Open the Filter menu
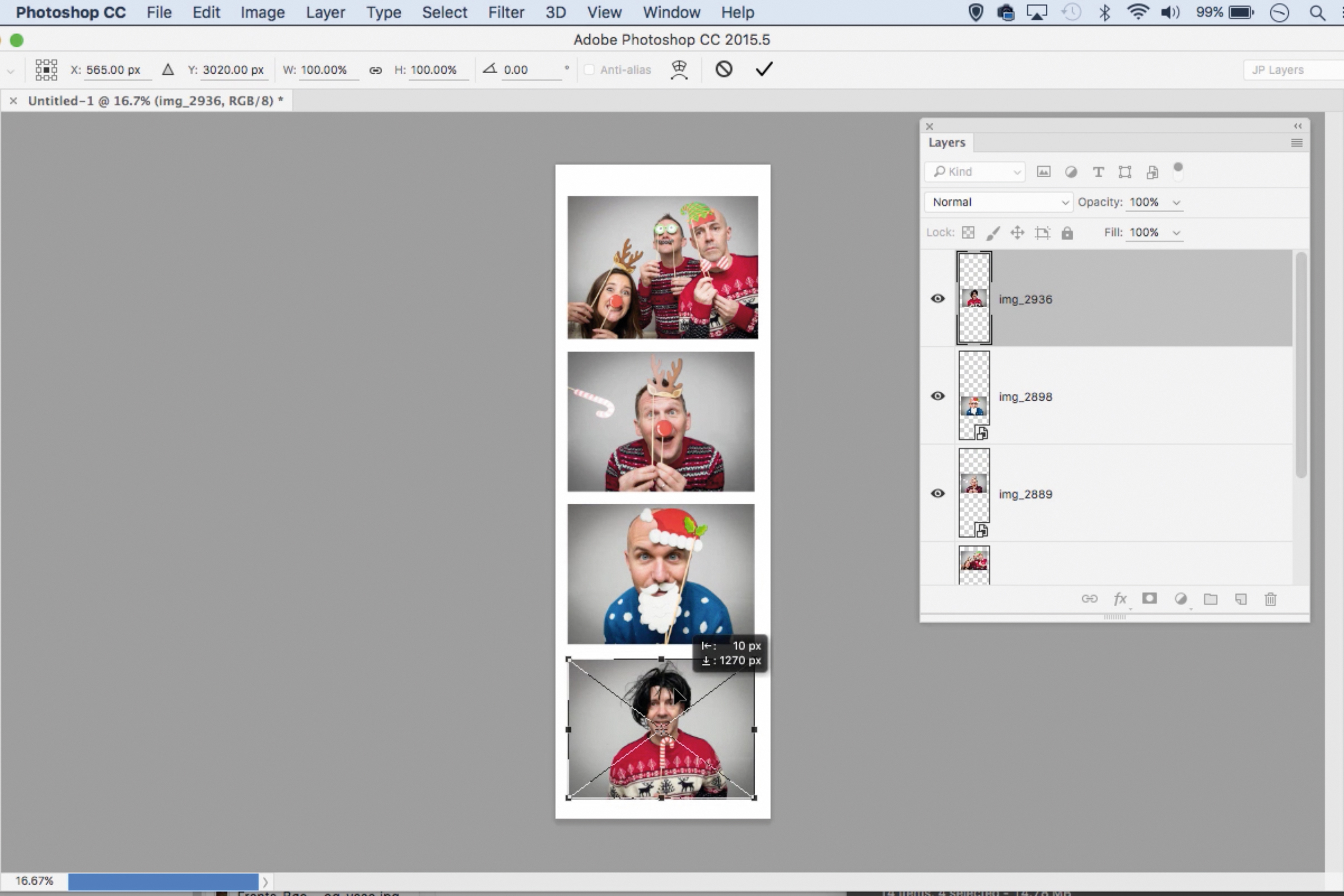 tap(505, 12)
